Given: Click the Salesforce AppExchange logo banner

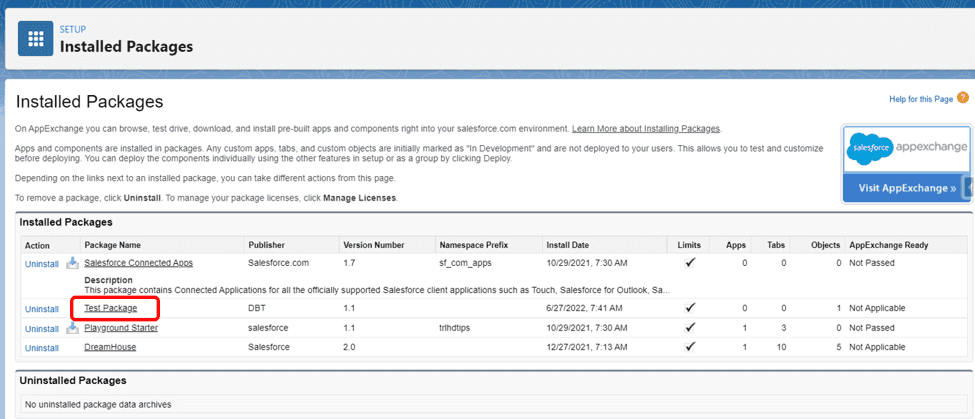Looking at the screenshot, I should pyautogui.click(x=907, y=149).
